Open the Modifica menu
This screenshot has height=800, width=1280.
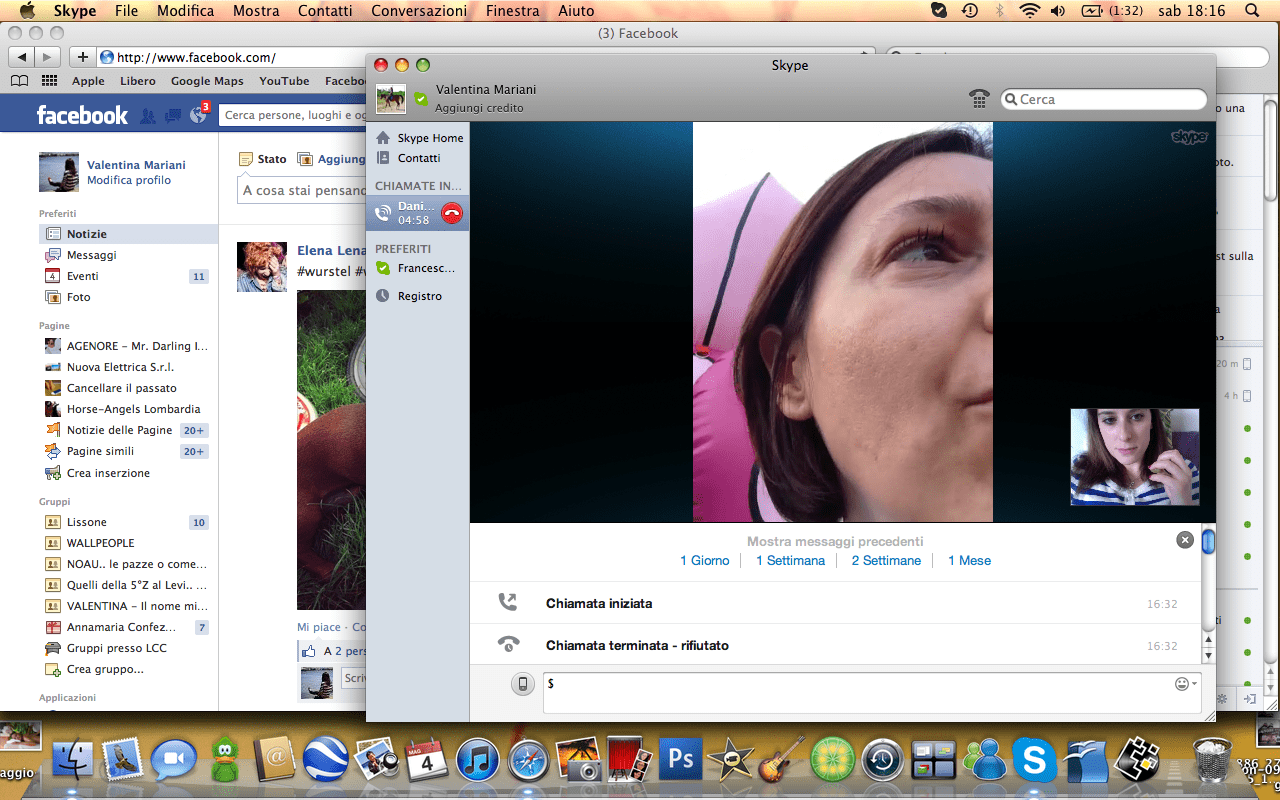pos(185,11)
